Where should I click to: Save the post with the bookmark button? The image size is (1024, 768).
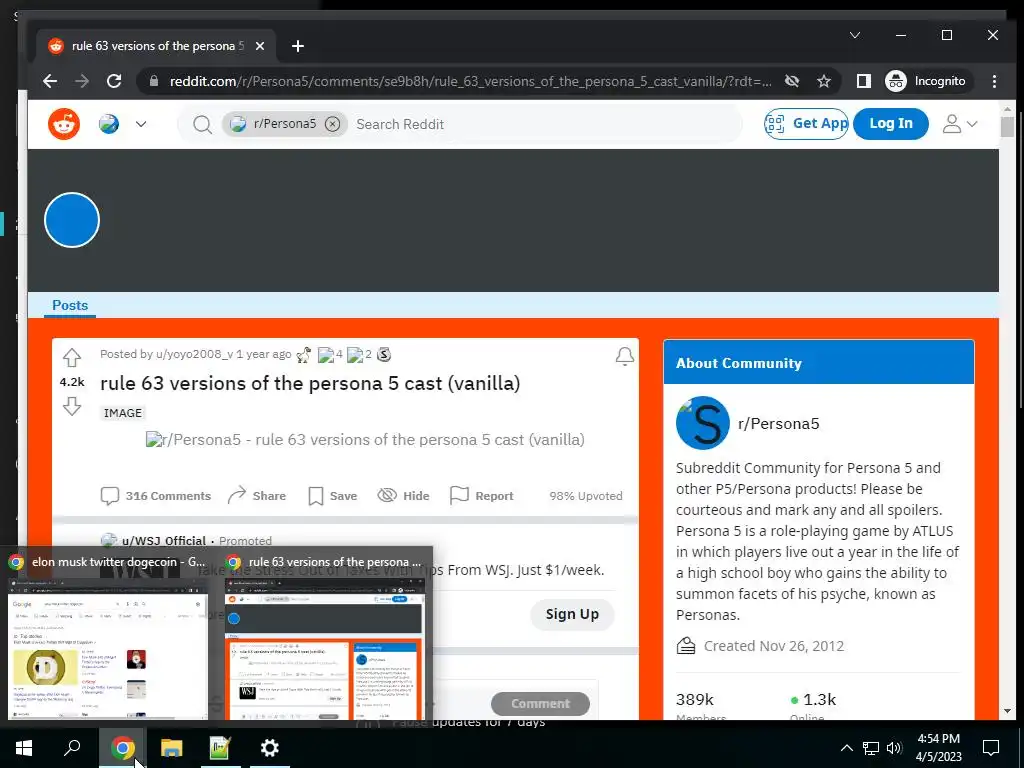tap(332, 496)
